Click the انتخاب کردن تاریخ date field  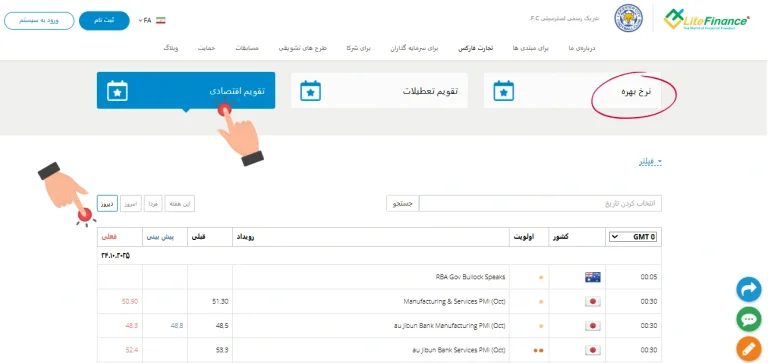tap(540, 203)
